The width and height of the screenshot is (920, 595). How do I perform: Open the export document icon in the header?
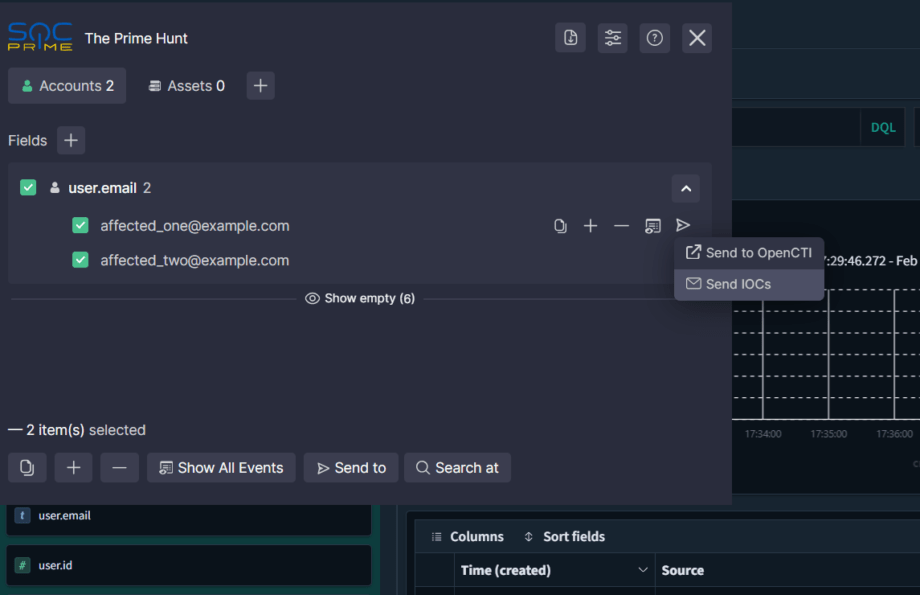tap(570, 37)
